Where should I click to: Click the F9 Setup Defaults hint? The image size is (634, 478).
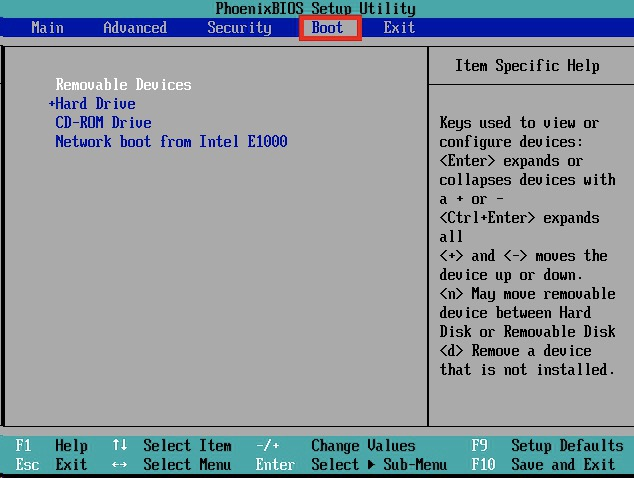(x=547, y=445)
